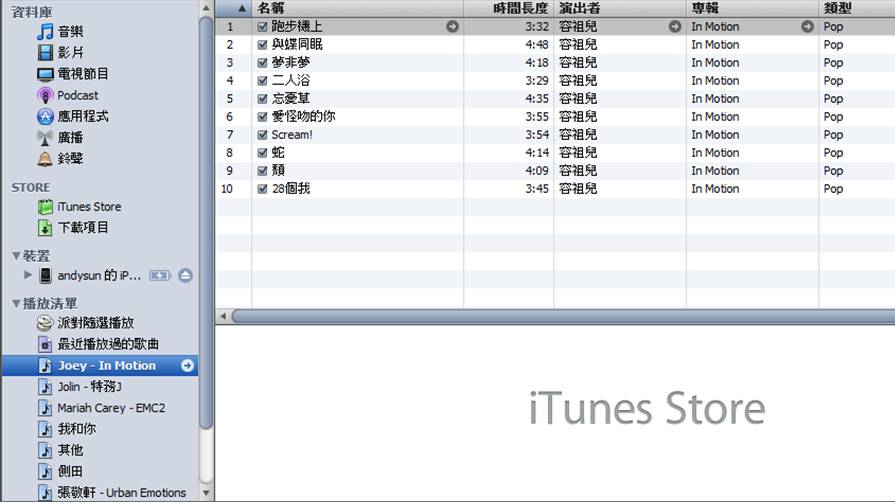The width and height of the screenshot is (895, 502).
Task: Click the sidebar scroll up arrow
Action: click(x=206, y=8)
